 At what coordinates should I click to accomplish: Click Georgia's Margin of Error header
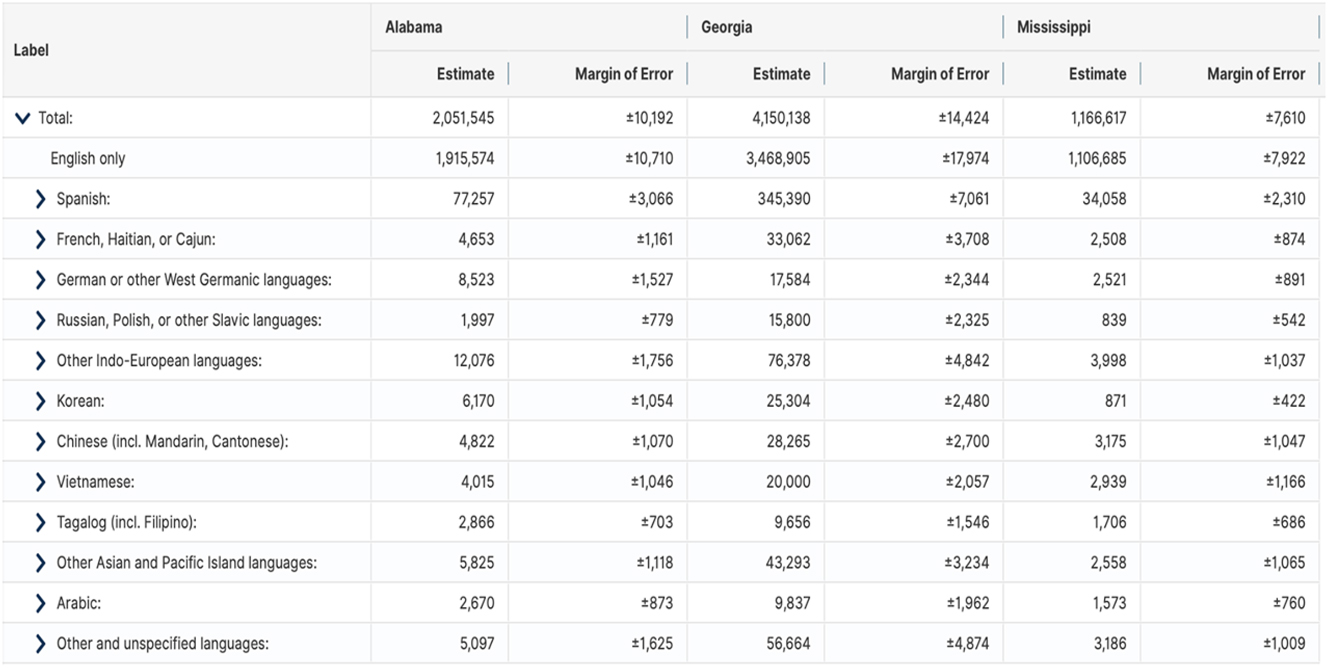tap(939, 74)
